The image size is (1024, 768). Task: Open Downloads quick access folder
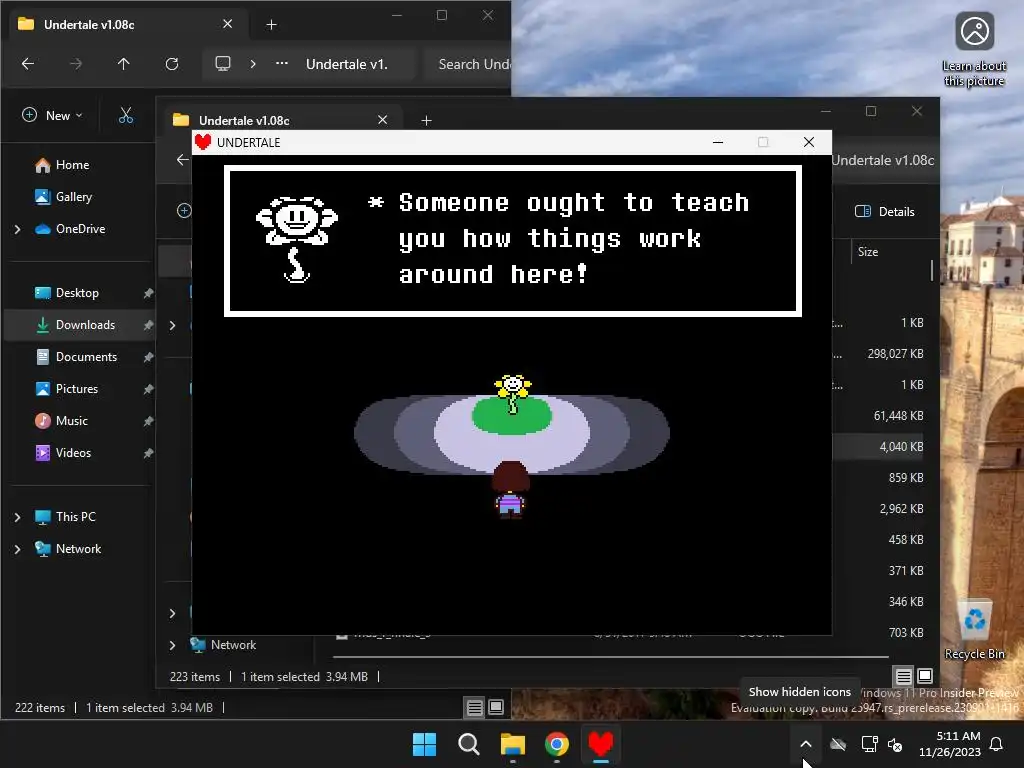(x=85, y=325)
